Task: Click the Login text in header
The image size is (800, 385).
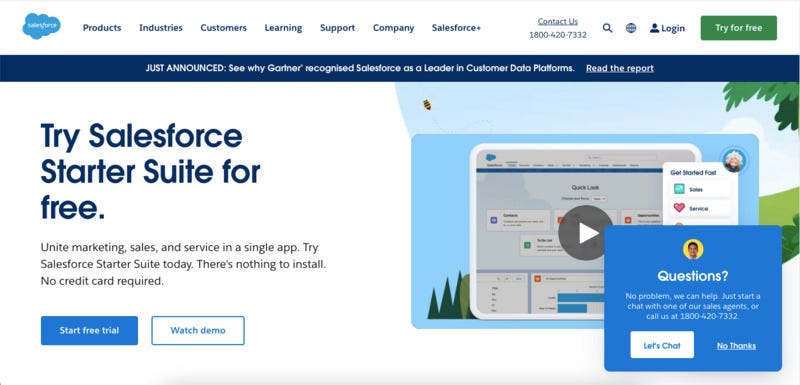Action: (x=673, y=29)
